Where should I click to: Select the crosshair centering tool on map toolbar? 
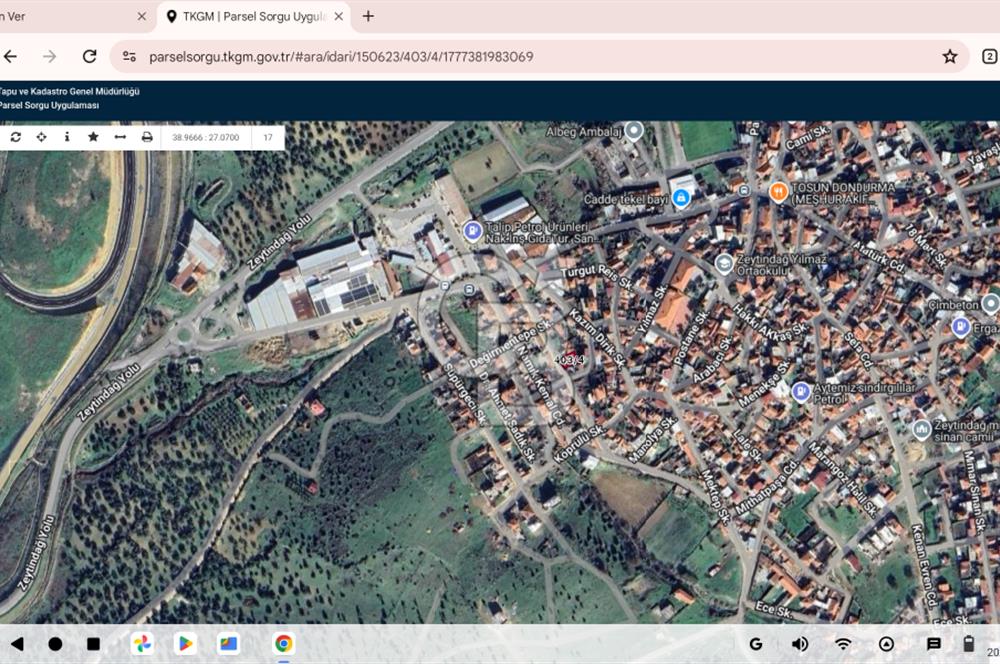click(x=40, y=137)
